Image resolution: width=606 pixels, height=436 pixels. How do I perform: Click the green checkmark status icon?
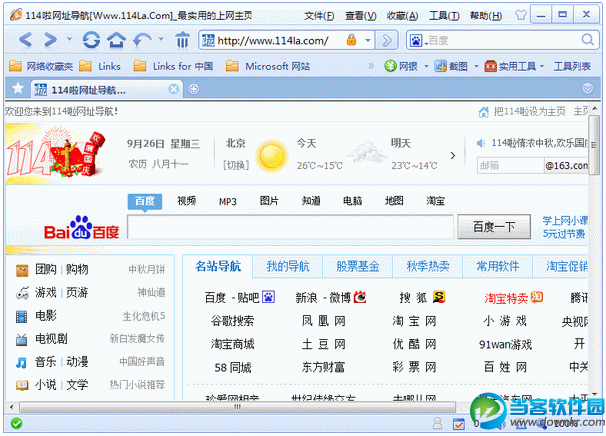point(16,424)
